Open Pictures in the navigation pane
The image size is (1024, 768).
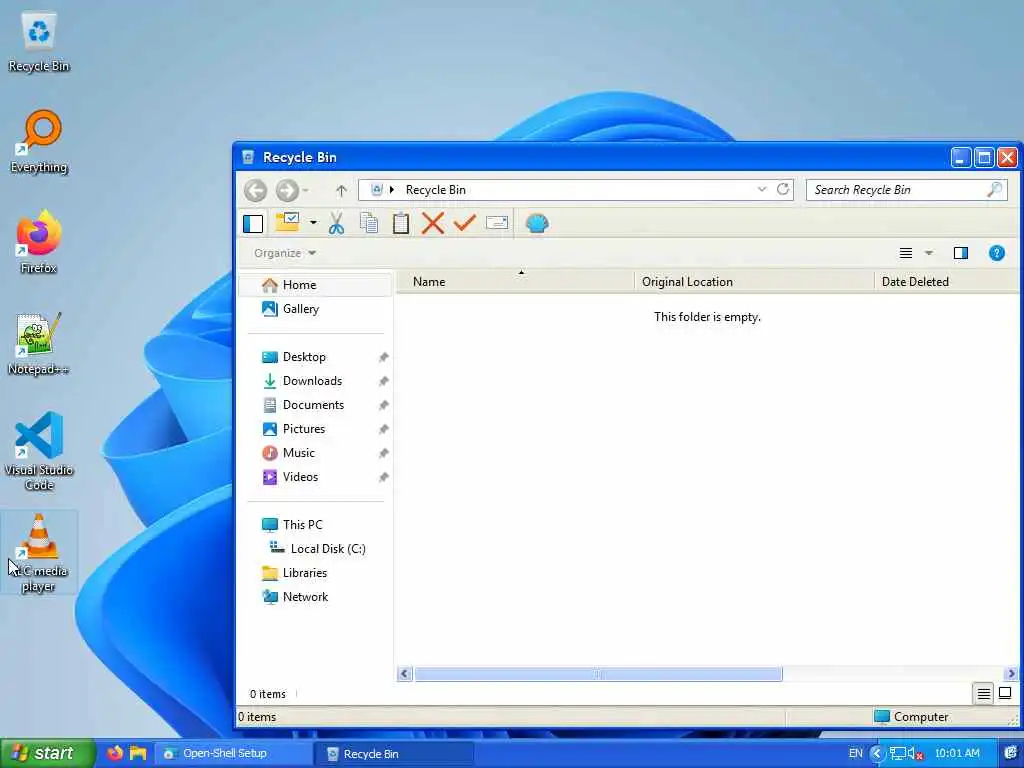316,429
